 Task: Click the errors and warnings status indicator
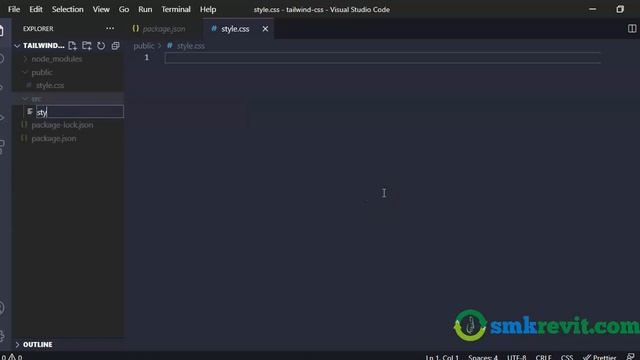(11, 357)
